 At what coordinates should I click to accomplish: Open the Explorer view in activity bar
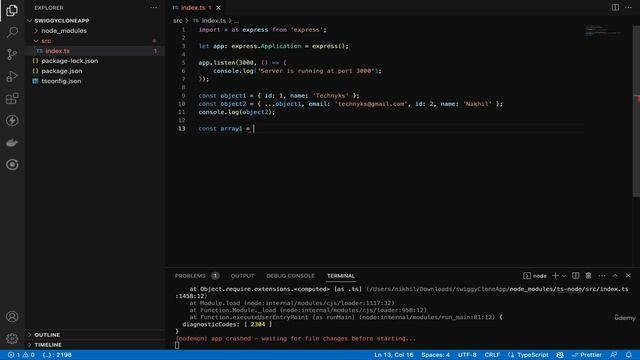[x=12, y=10]
